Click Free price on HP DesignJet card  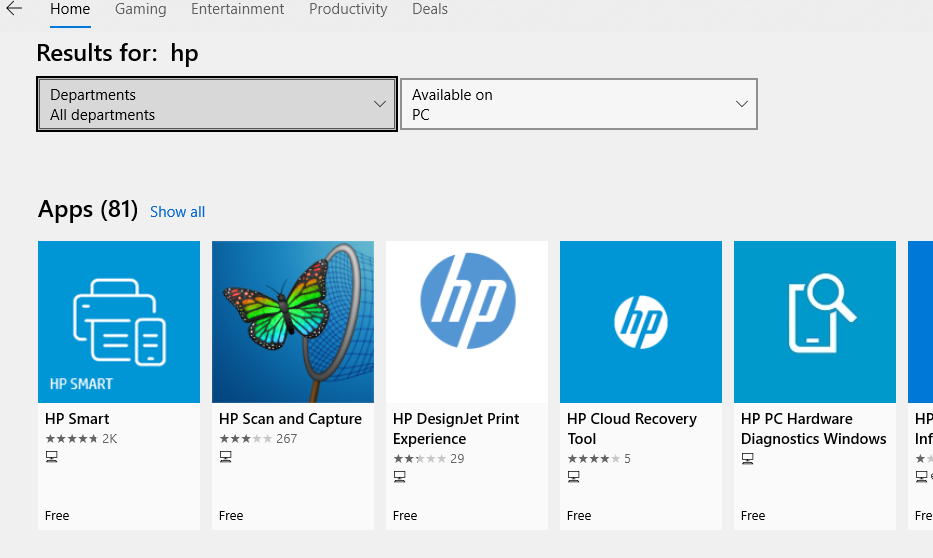click(405, 516)
